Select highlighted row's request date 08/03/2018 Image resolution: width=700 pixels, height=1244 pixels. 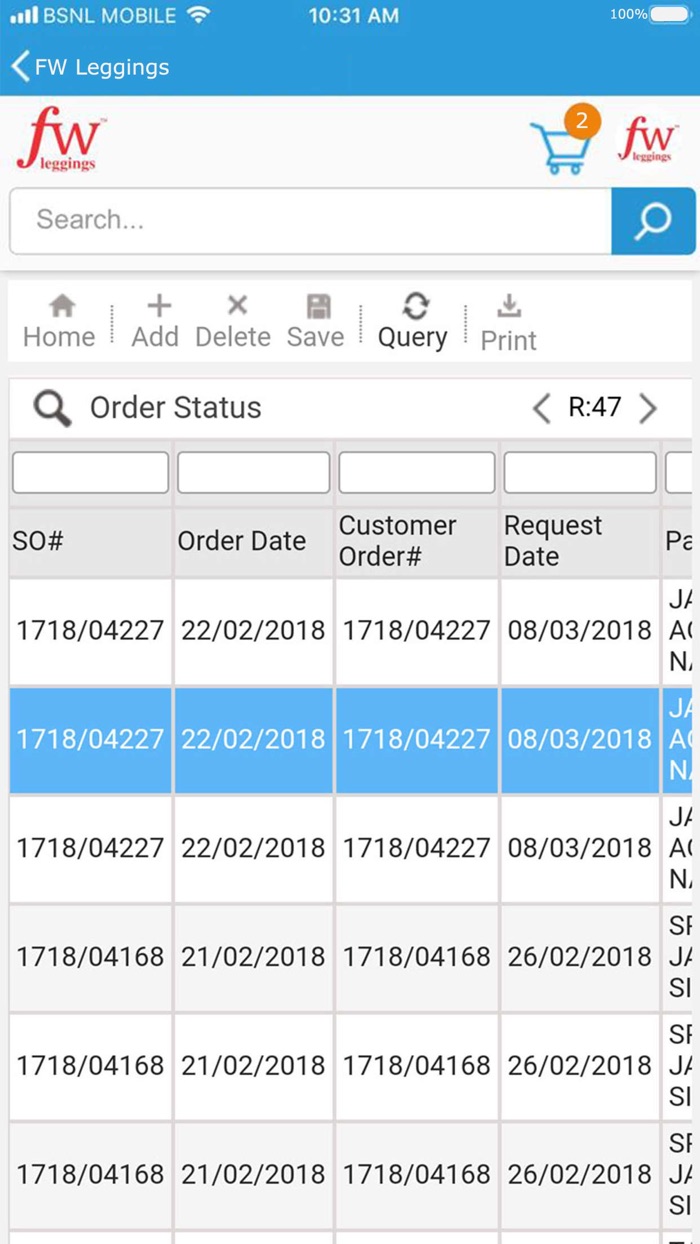[x=580, y=740]
